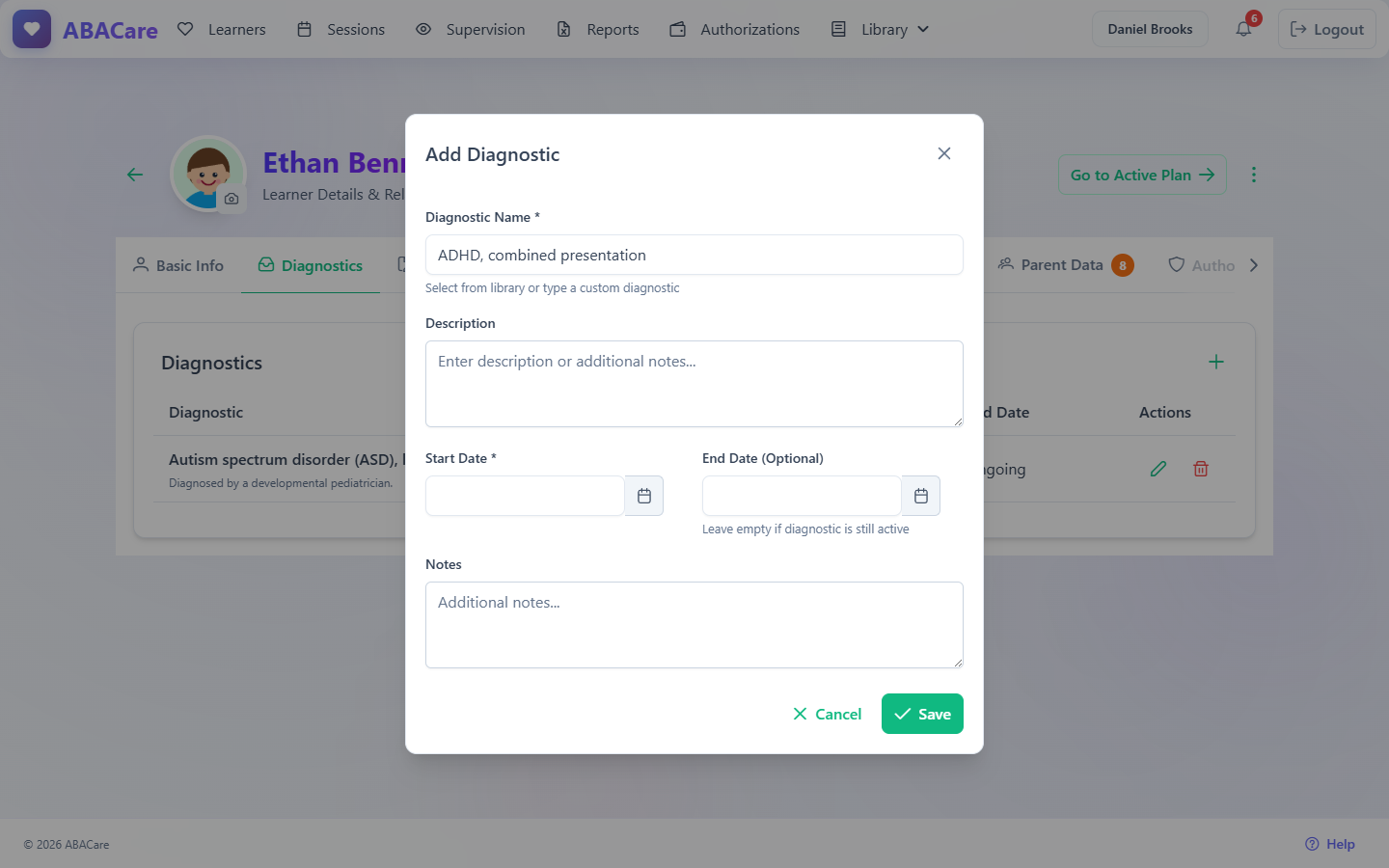Focus the Description text area

(694, 384)
